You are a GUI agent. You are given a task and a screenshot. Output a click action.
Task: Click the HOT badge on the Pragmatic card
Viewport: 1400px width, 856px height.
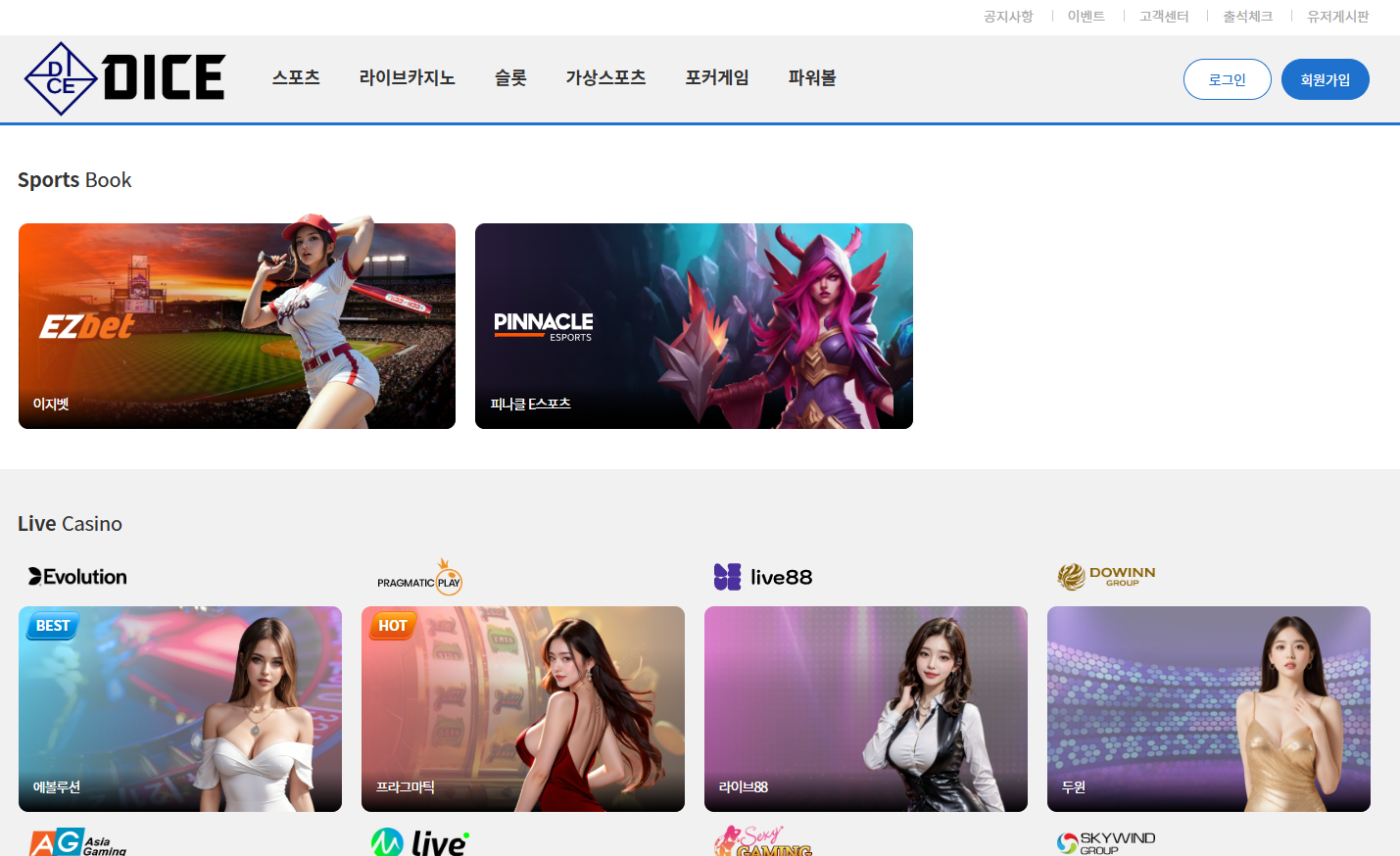(x=393, y=626)
